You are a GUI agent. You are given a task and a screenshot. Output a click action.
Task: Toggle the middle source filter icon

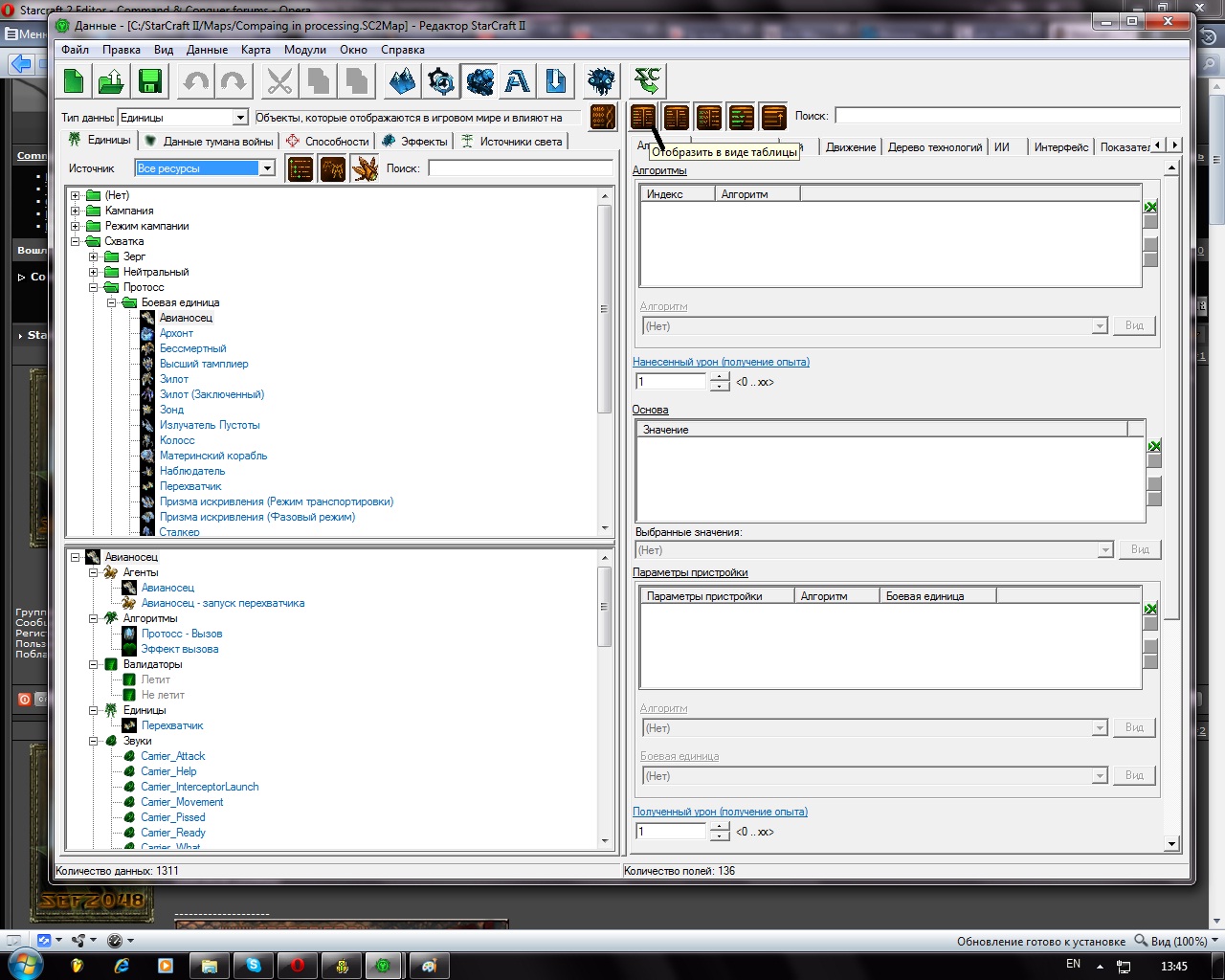tap(333, 168)
